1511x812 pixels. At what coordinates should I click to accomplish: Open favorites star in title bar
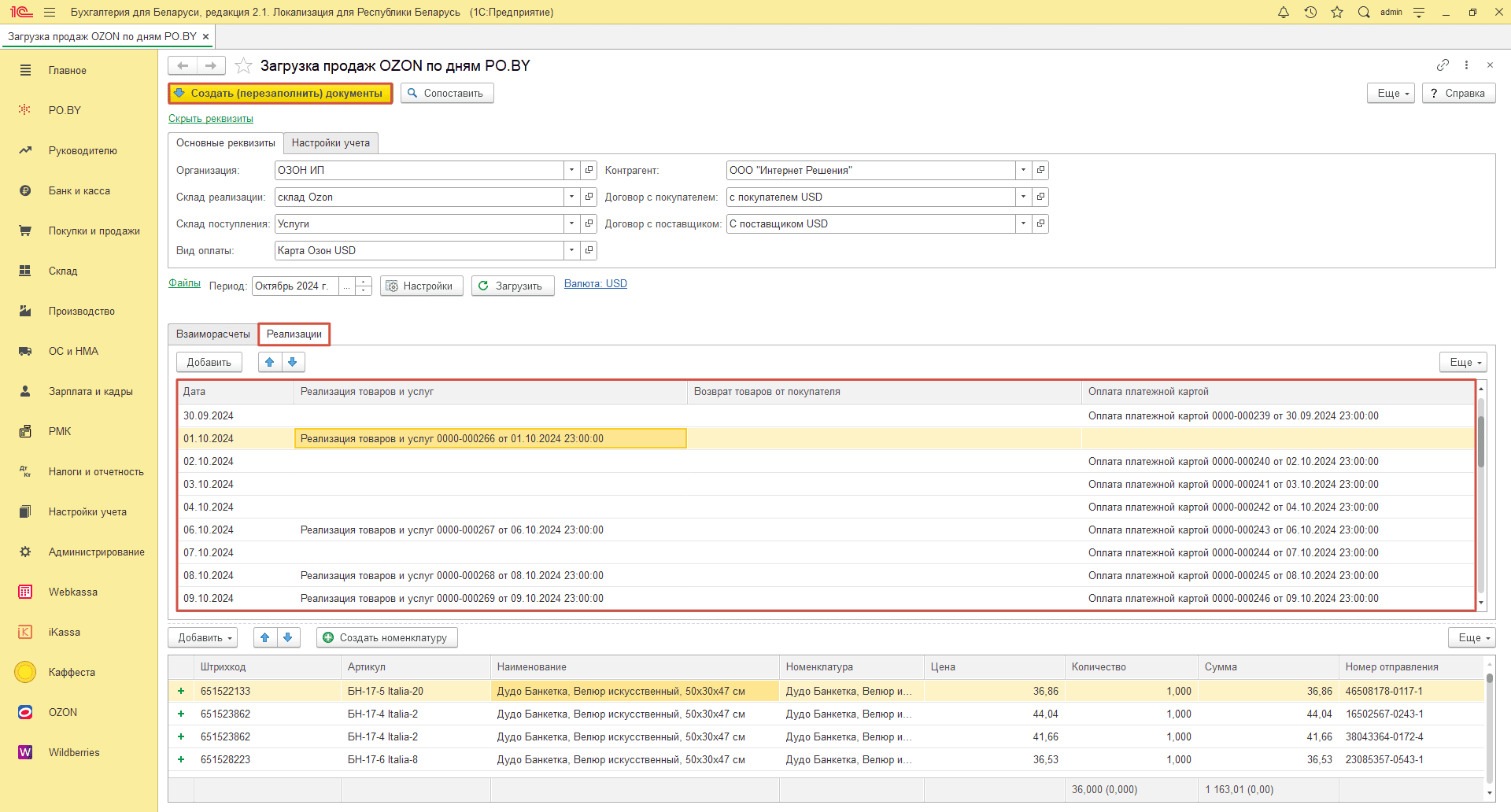click(1337, 12)
